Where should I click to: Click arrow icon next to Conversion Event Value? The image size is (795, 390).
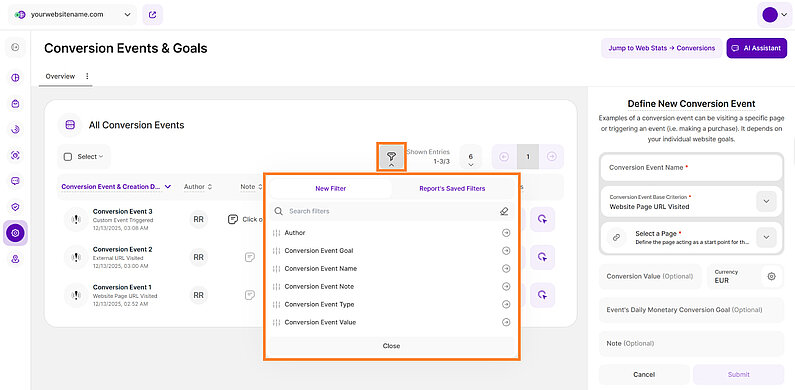[x=506, y=322]
